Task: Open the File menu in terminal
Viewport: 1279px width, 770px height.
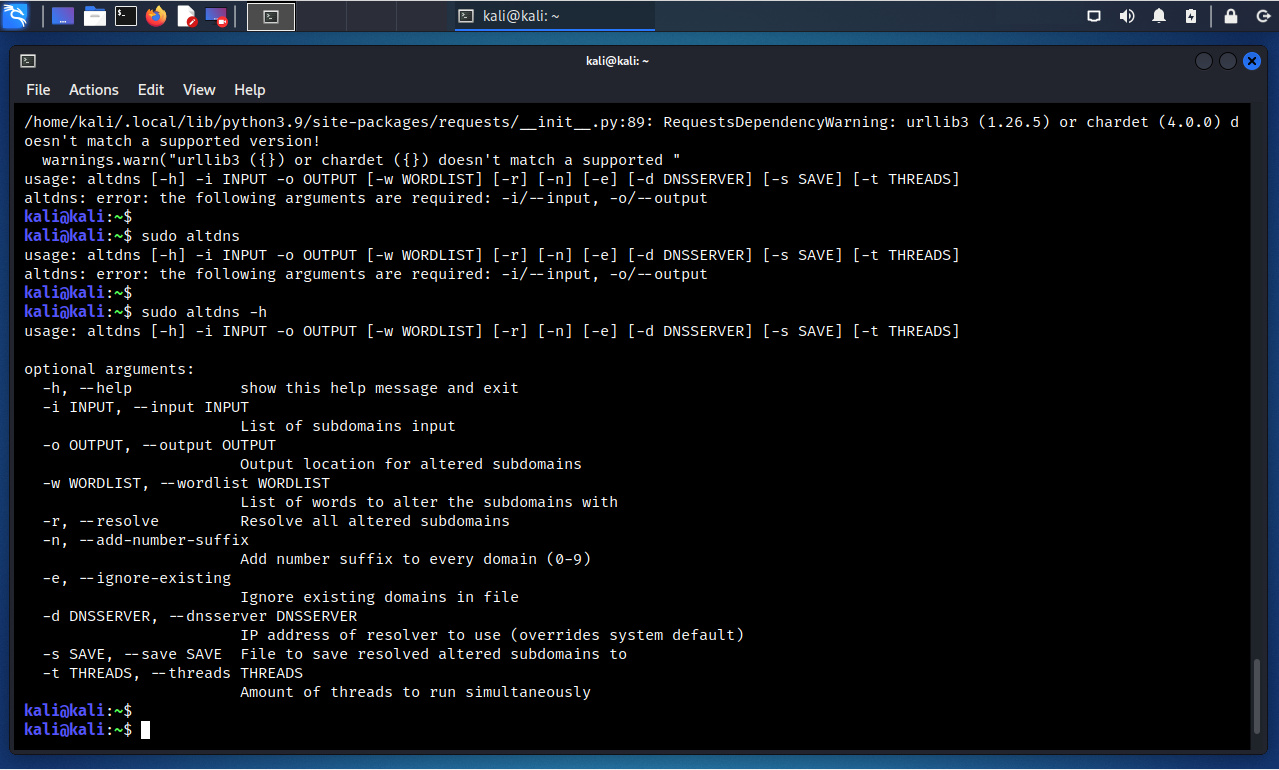Action: click(x=38, y=90)
